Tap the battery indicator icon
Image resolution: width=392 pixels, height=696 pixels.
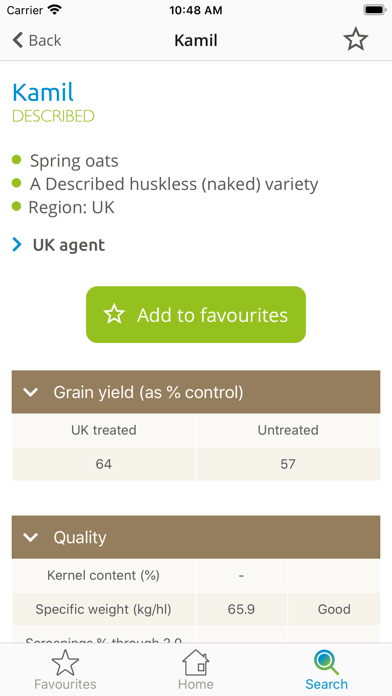point(375,10)
